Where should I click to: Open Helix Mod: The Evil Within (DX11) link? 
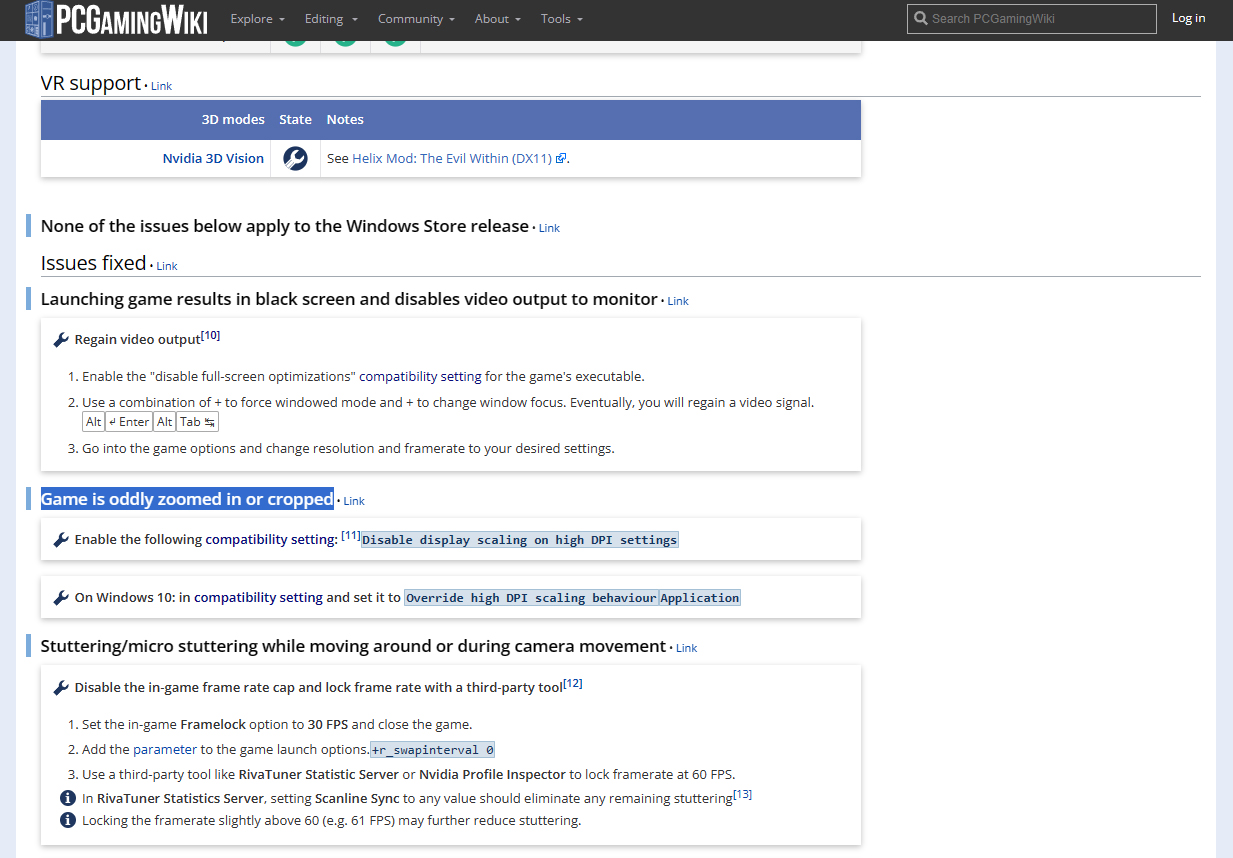452,158
